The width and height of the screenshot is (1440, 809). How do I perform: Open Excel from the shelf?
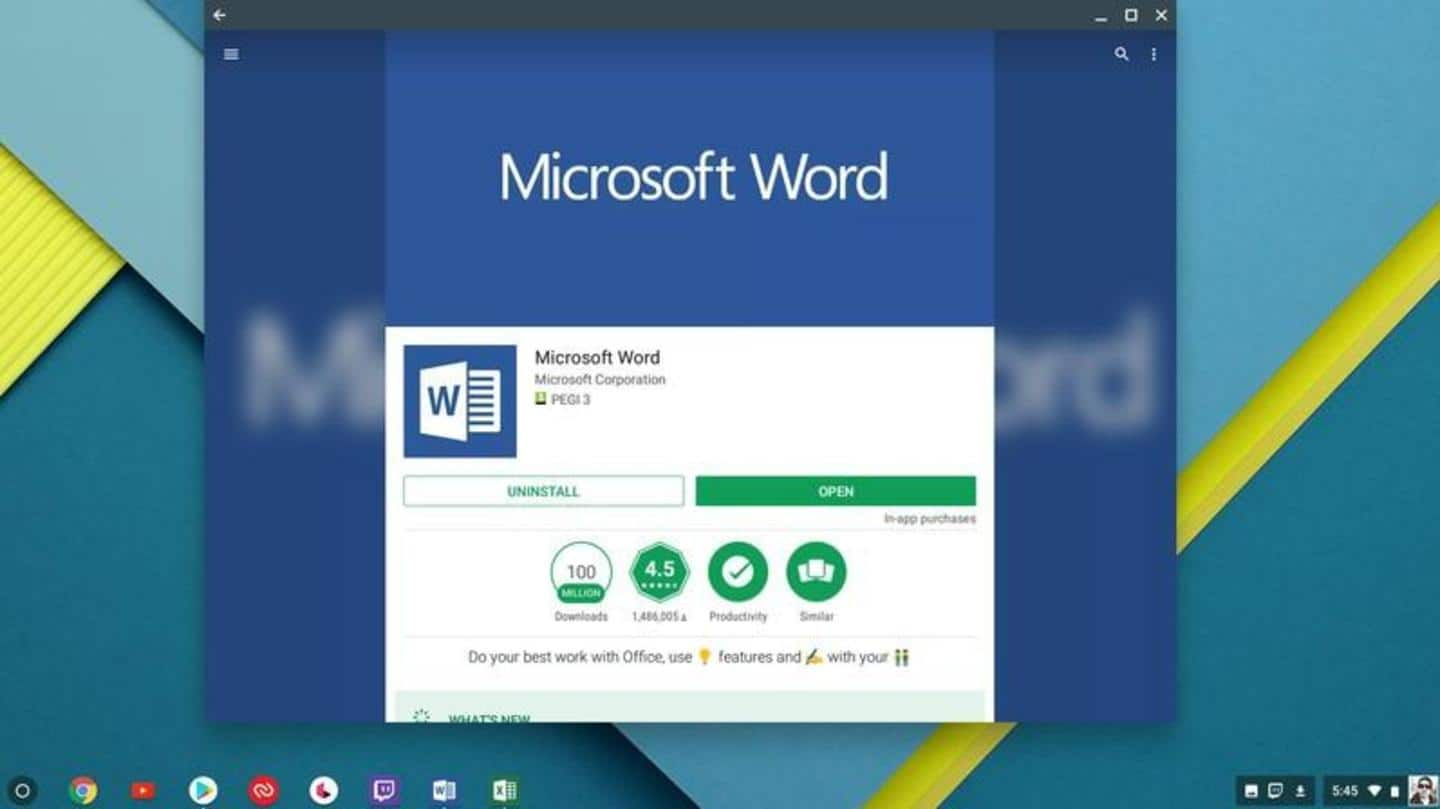[505, 791]
